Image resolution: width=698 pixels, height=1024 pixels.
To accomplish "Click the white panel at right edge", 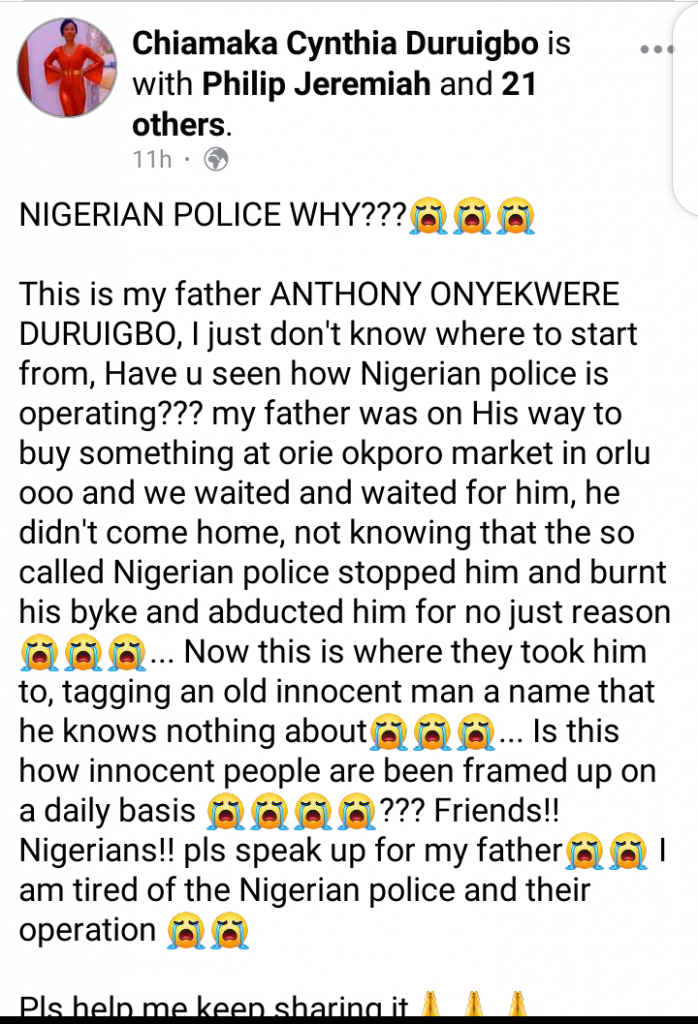I will pyautogui.click(x=686, y=111).
